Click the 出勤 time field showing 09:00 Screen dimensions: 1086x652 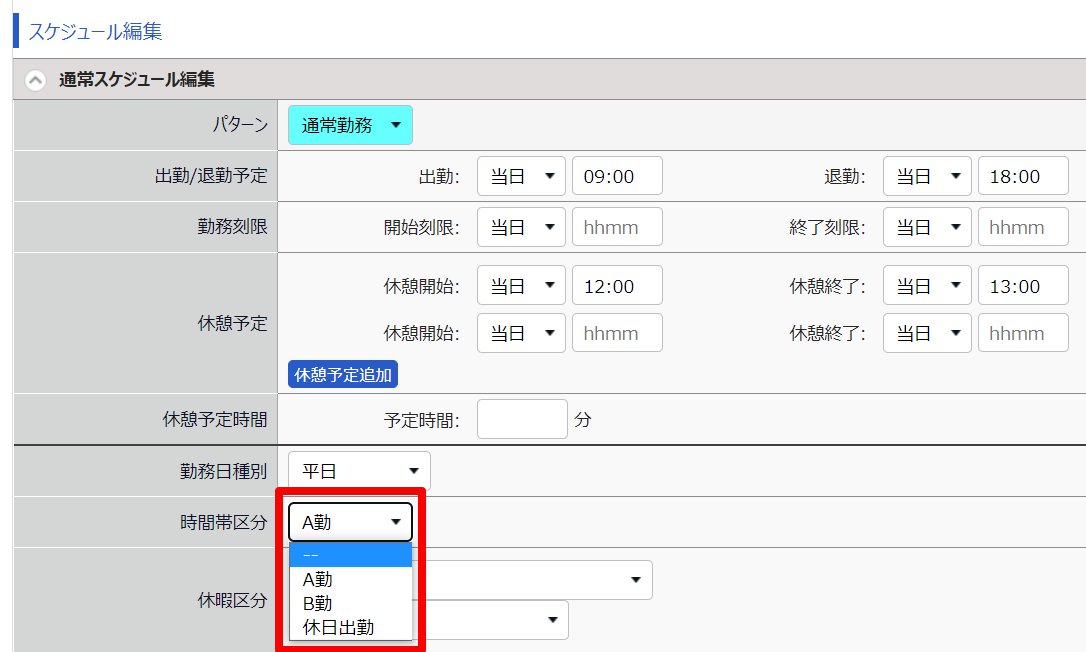pyautogui.click(x=617, y=176)
